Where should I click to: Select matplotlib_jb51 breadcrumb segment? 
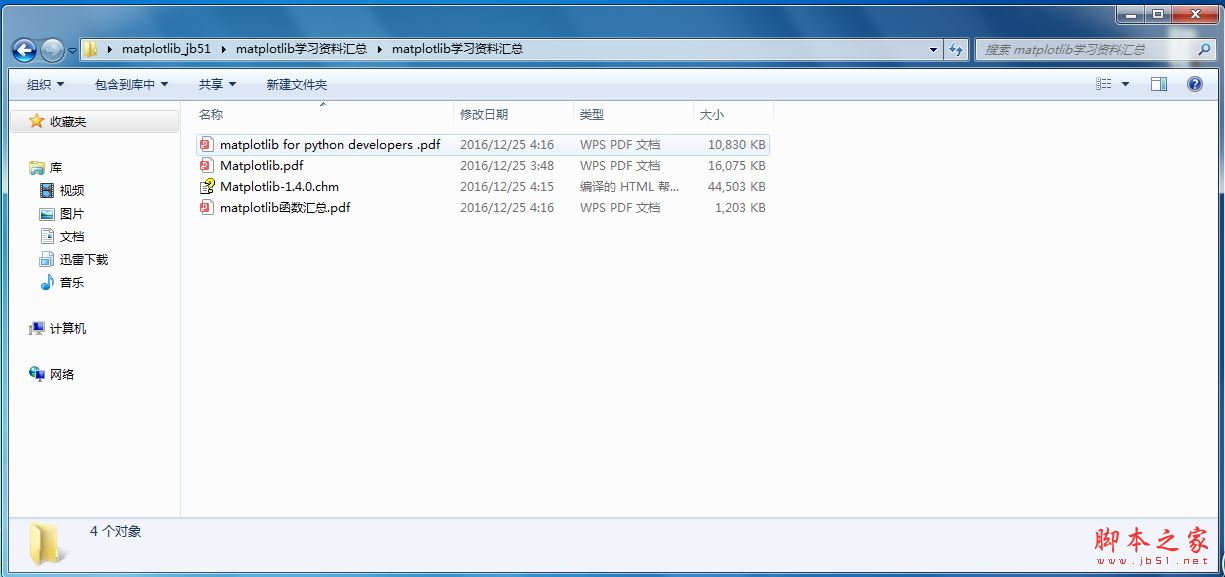coord(166,49)
